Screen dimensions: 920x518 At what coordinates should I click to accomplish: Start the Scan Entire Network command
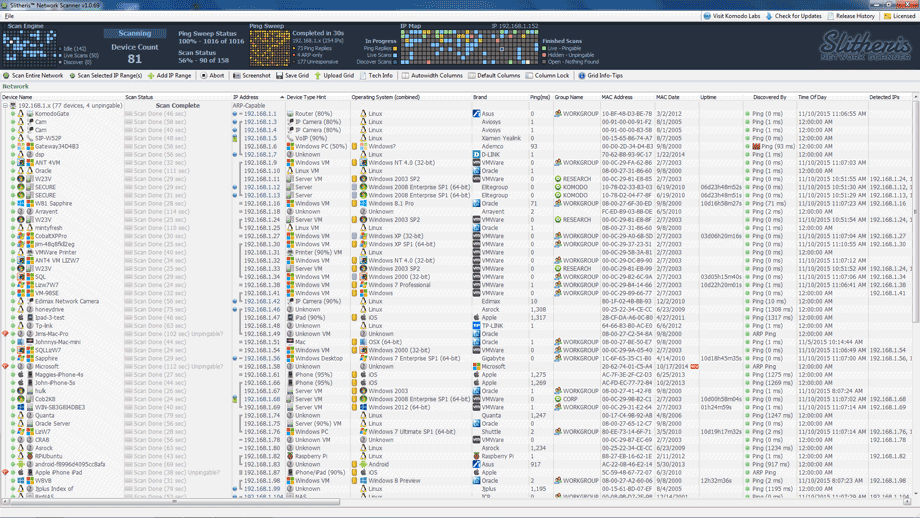33,76
